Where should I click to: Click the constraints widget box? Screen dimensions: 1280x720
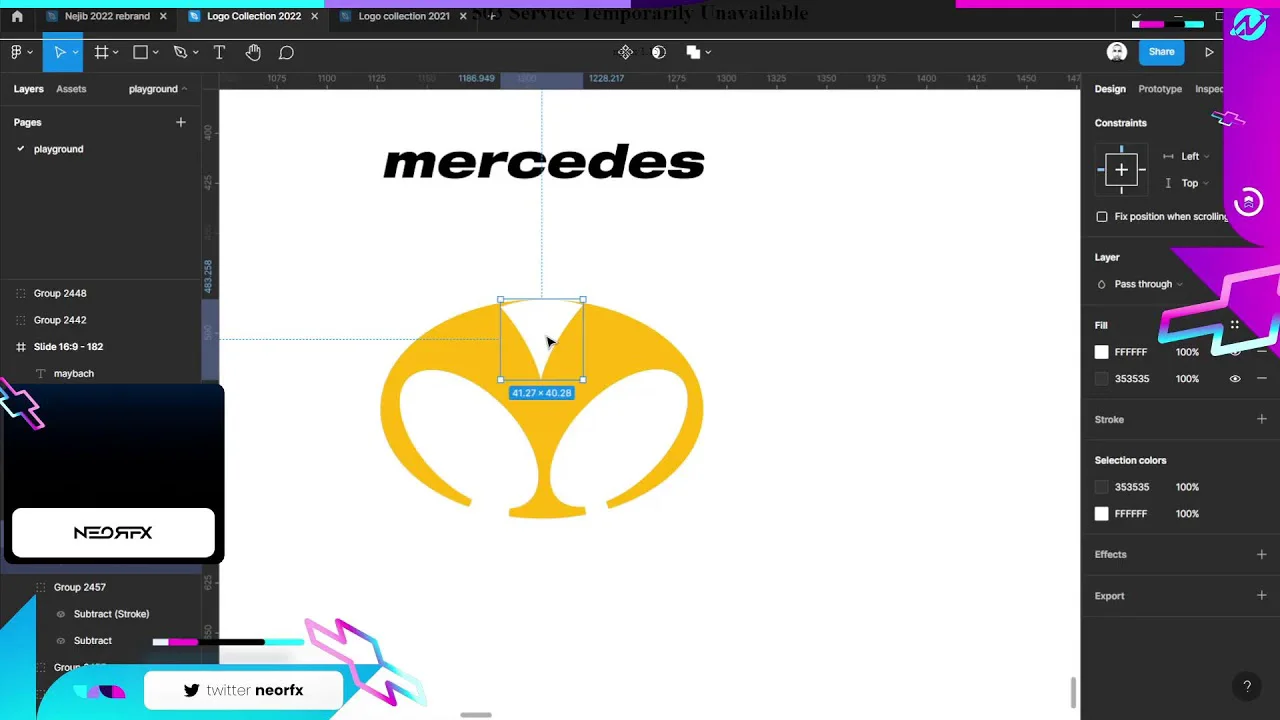pos(1121,170)
